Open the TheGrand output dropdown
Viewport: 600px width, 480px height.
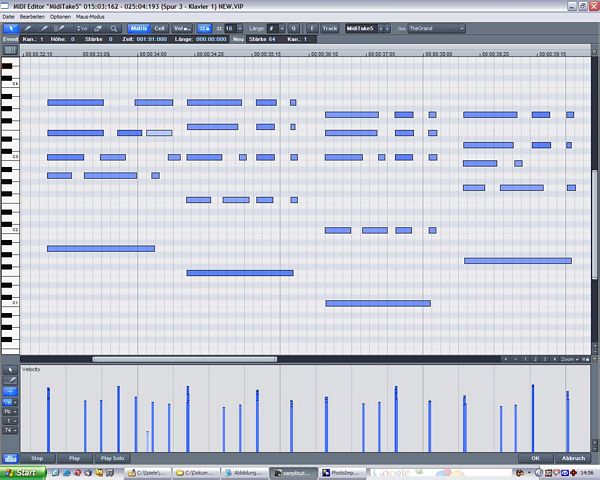pyautogui.click(x=461, y=29)
